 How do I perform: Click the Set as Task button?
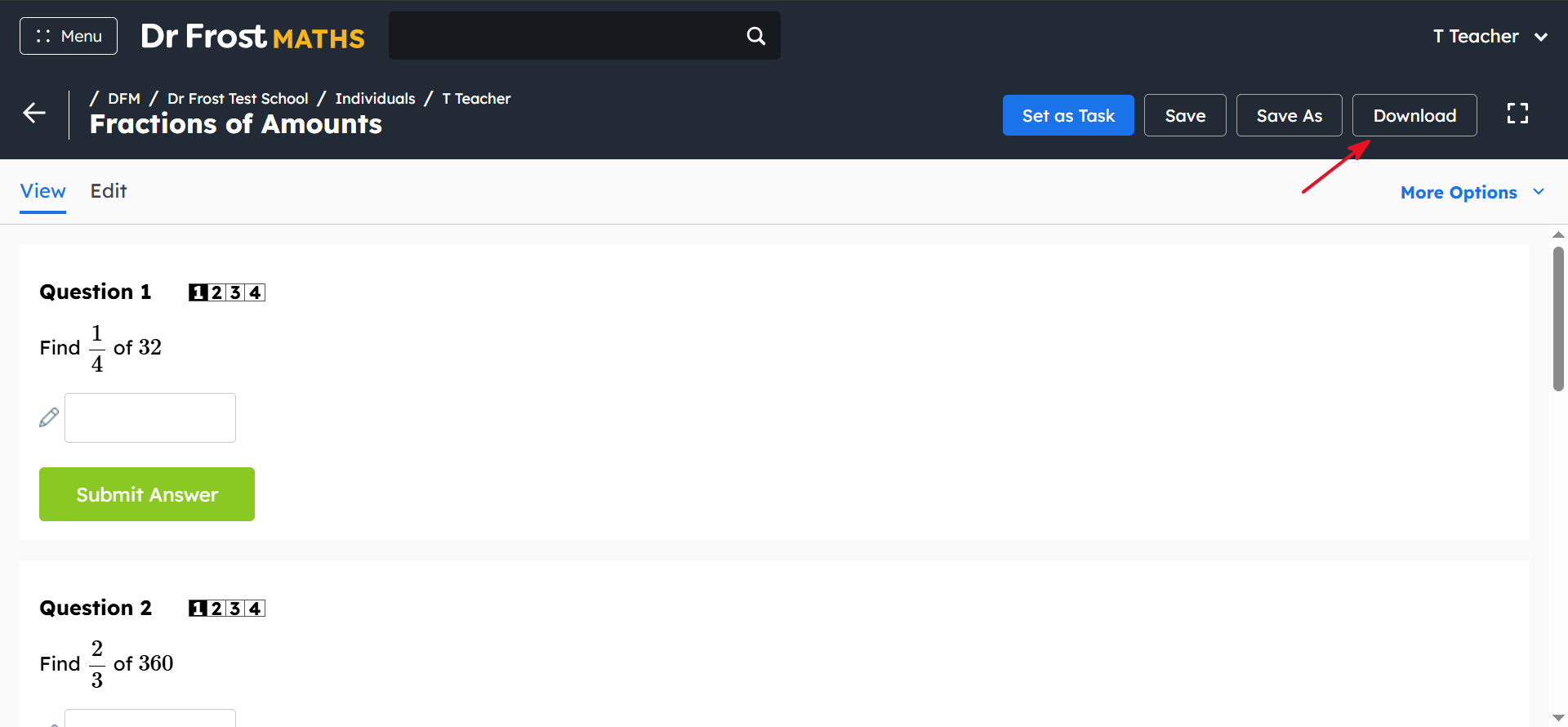point(1068,115)
